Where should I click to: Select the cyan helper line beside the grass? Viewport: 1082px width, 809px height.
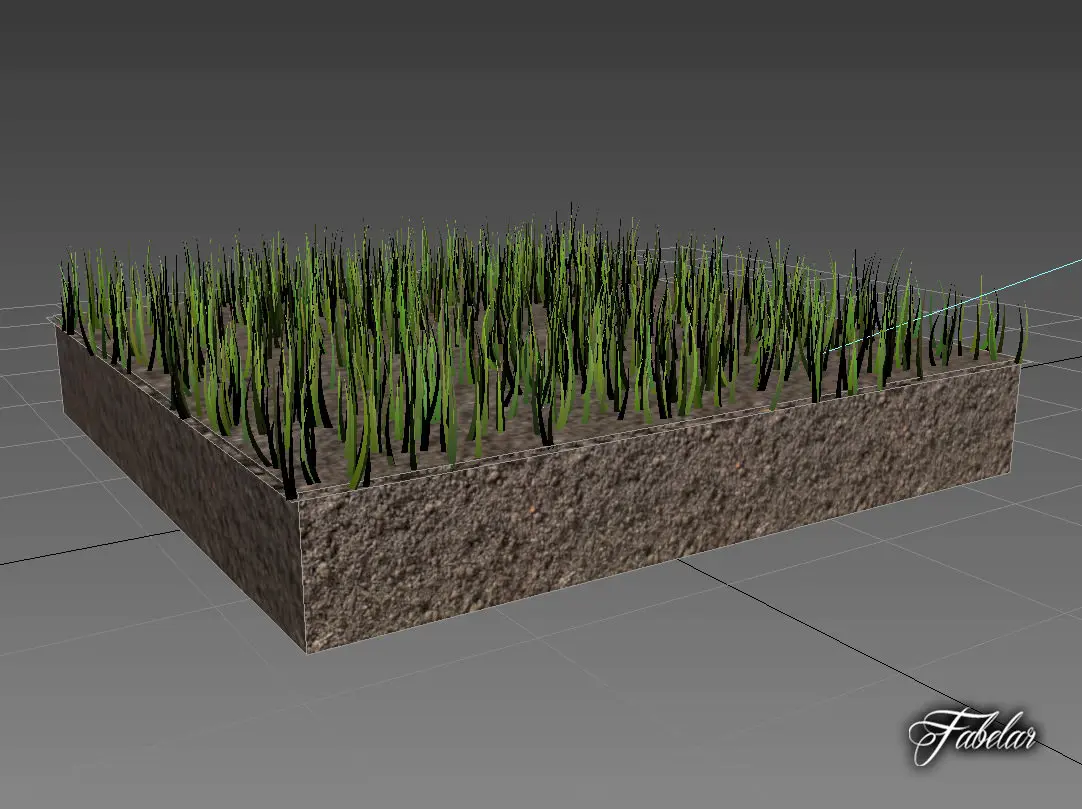pyautogui.click(x=954, y=306)
